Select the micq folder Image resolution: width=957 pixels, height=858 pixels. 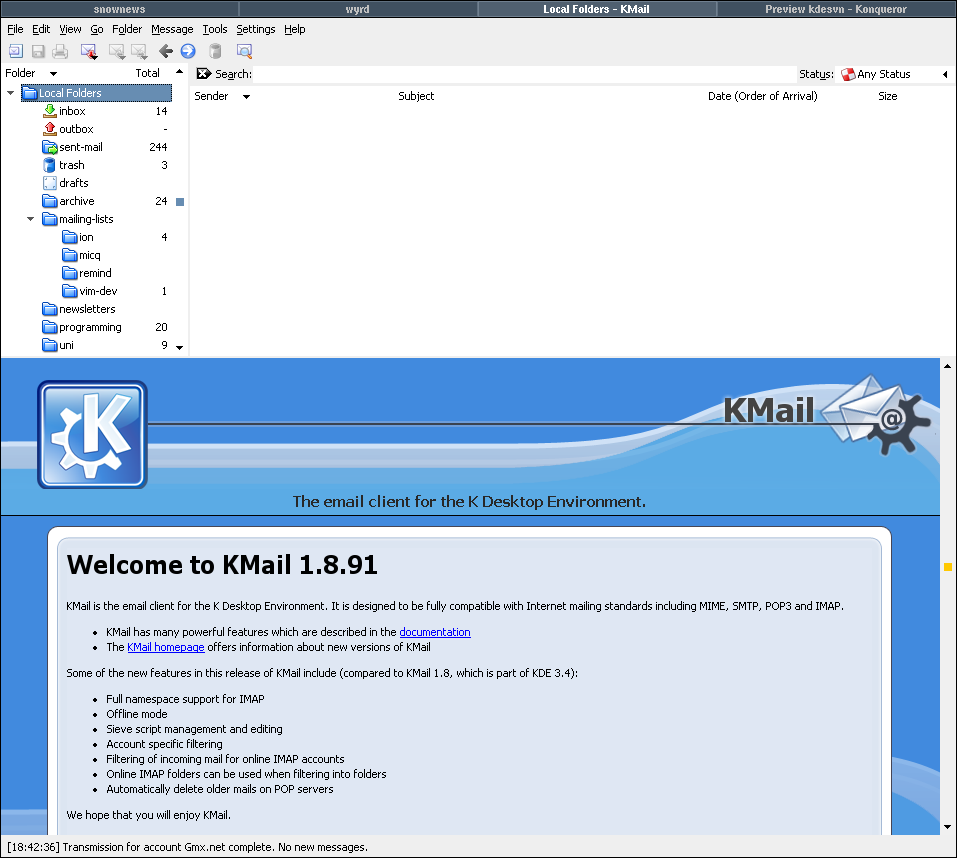coord(89,255)
